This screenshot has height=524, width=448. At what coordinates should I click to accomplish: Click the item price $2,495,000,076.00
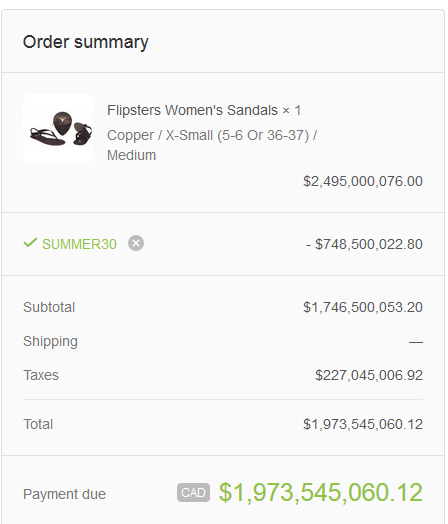click(363, 181)
